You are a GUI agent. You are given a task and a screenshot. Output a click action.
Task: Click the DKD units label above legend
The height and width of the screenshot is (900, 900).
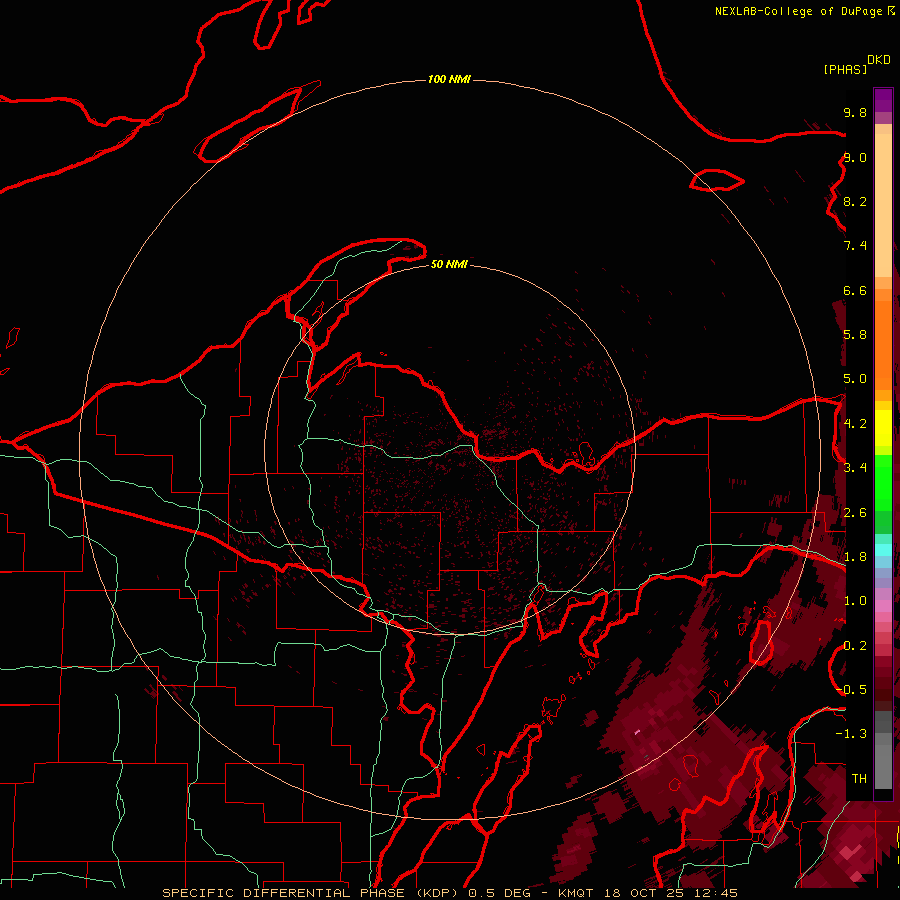coord(879,60)
